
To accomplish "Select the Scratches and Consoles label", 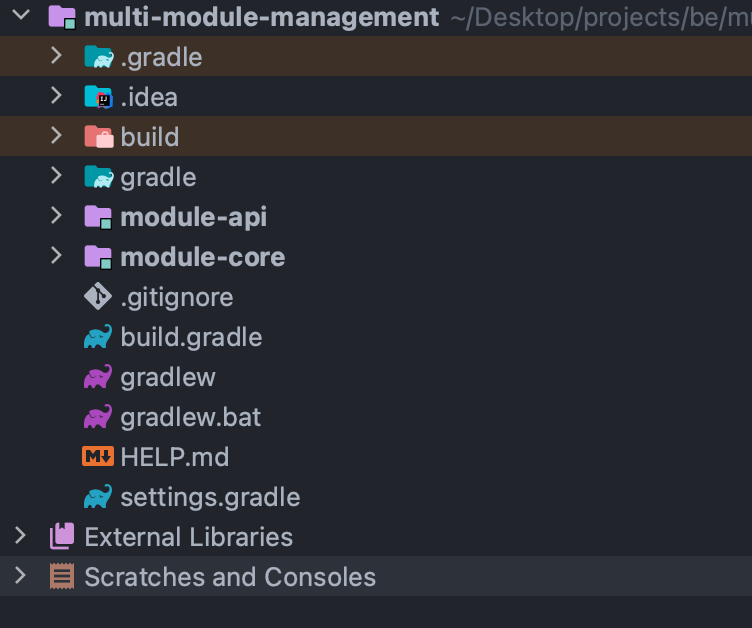I will (230, 577).
